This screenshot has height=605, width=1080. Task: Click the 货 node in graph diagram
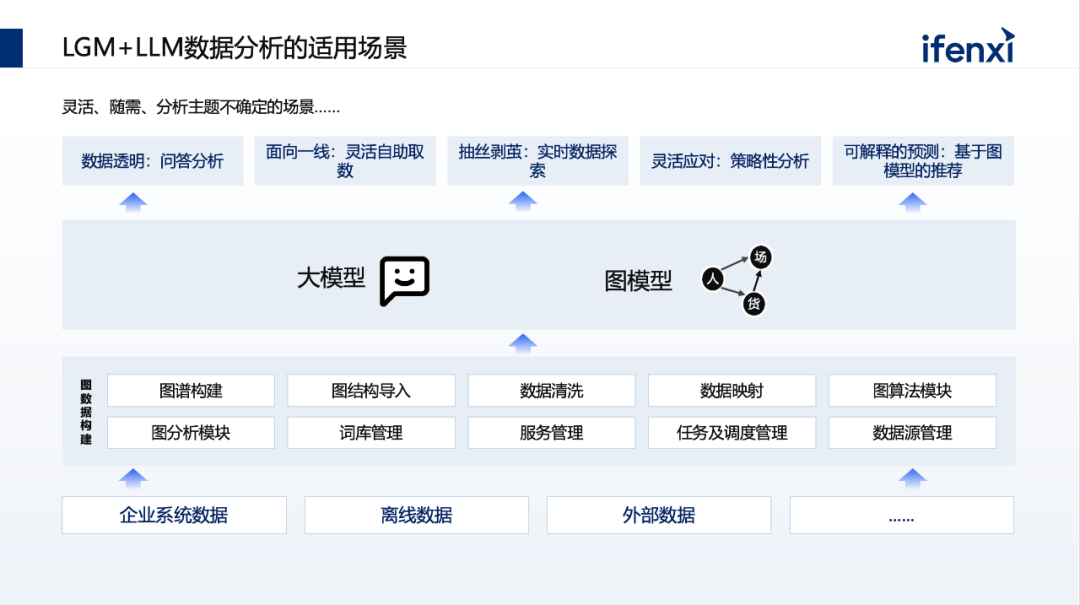[x=754, y=304]
